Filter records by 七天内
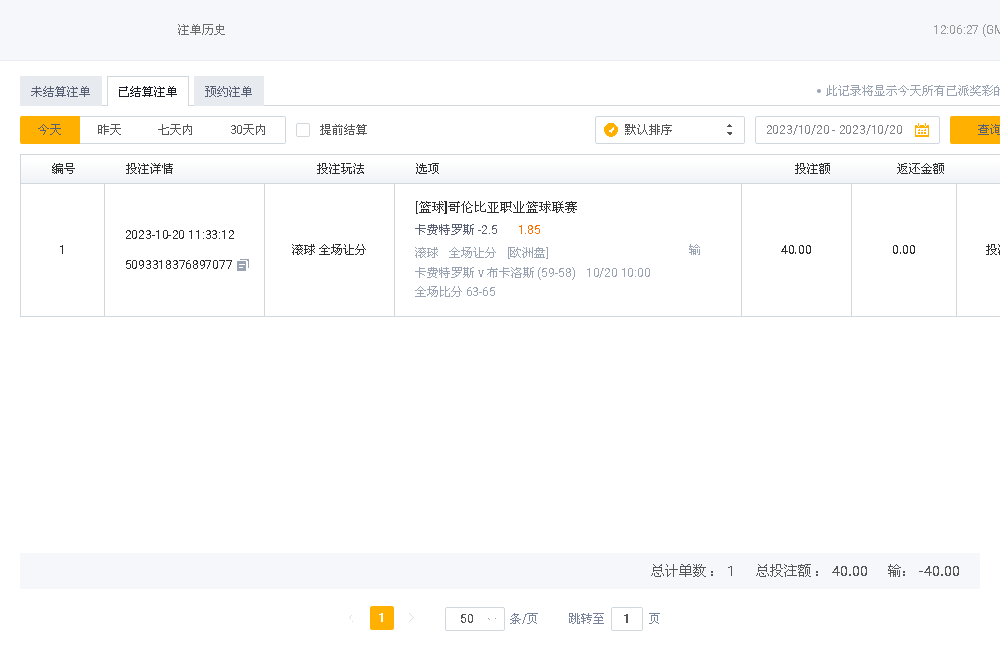This screenshot has height=650, width=1000. 175,130
